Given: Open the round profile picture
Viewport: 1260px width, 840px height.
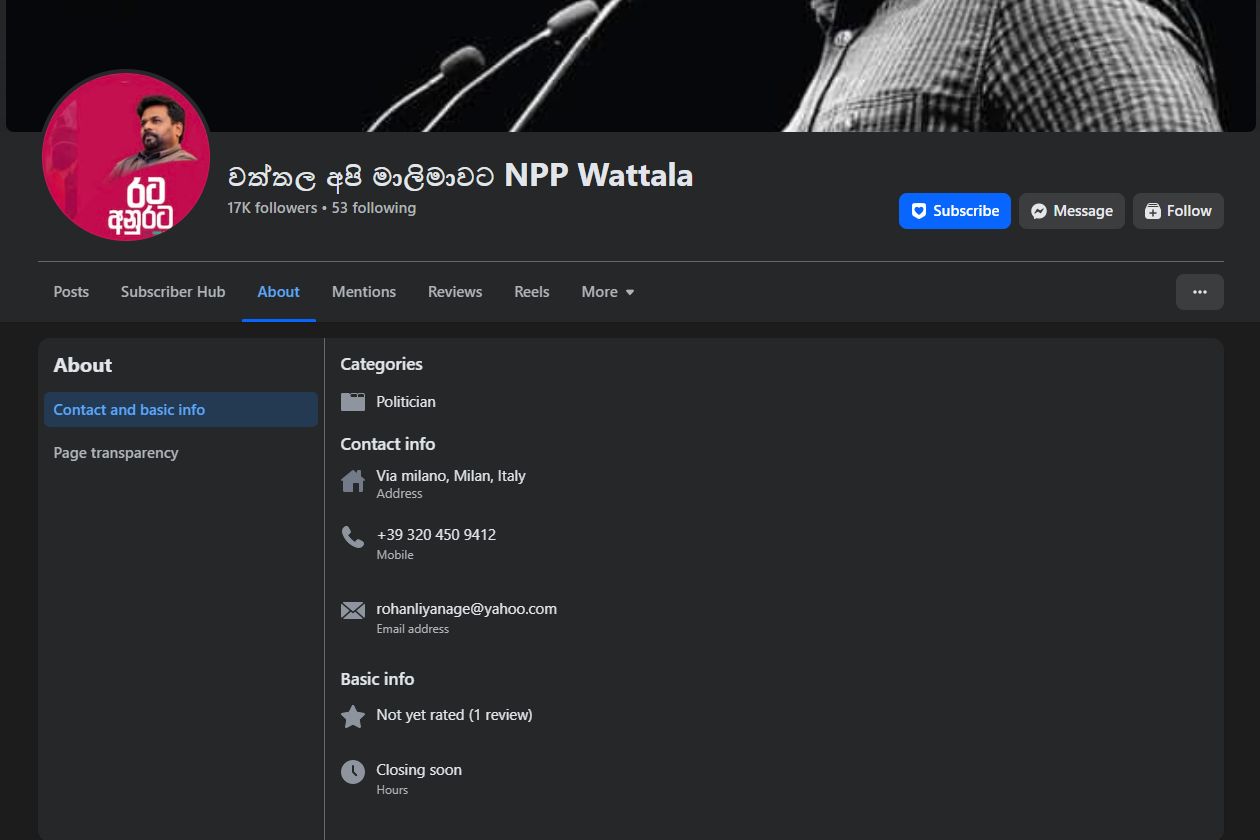Looking at the screenshot, I should coord(126,156).
